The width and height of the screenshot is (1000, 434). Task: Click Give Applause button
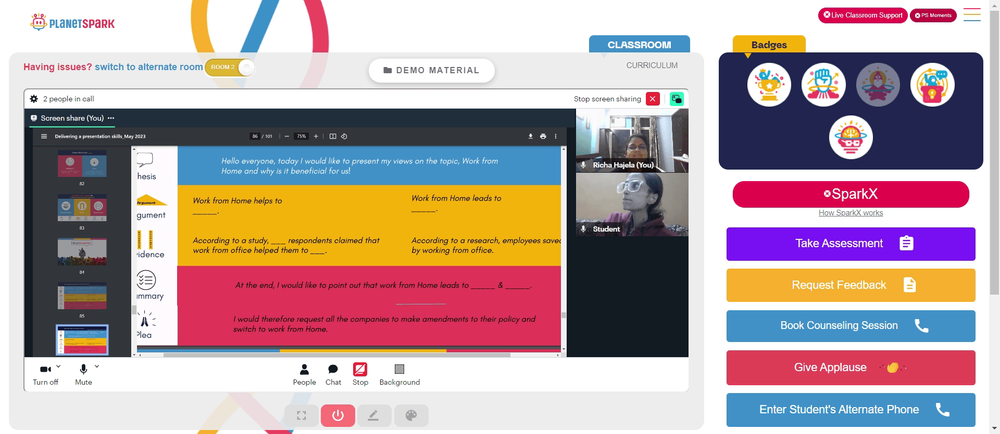[x=851, y=367]
